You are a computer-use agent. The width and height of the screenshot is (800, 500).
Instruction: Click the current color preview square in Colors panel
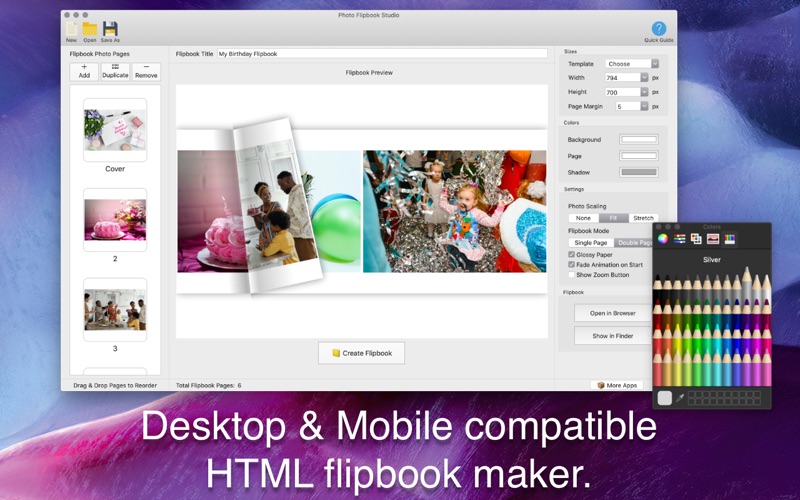click(664, 398)
